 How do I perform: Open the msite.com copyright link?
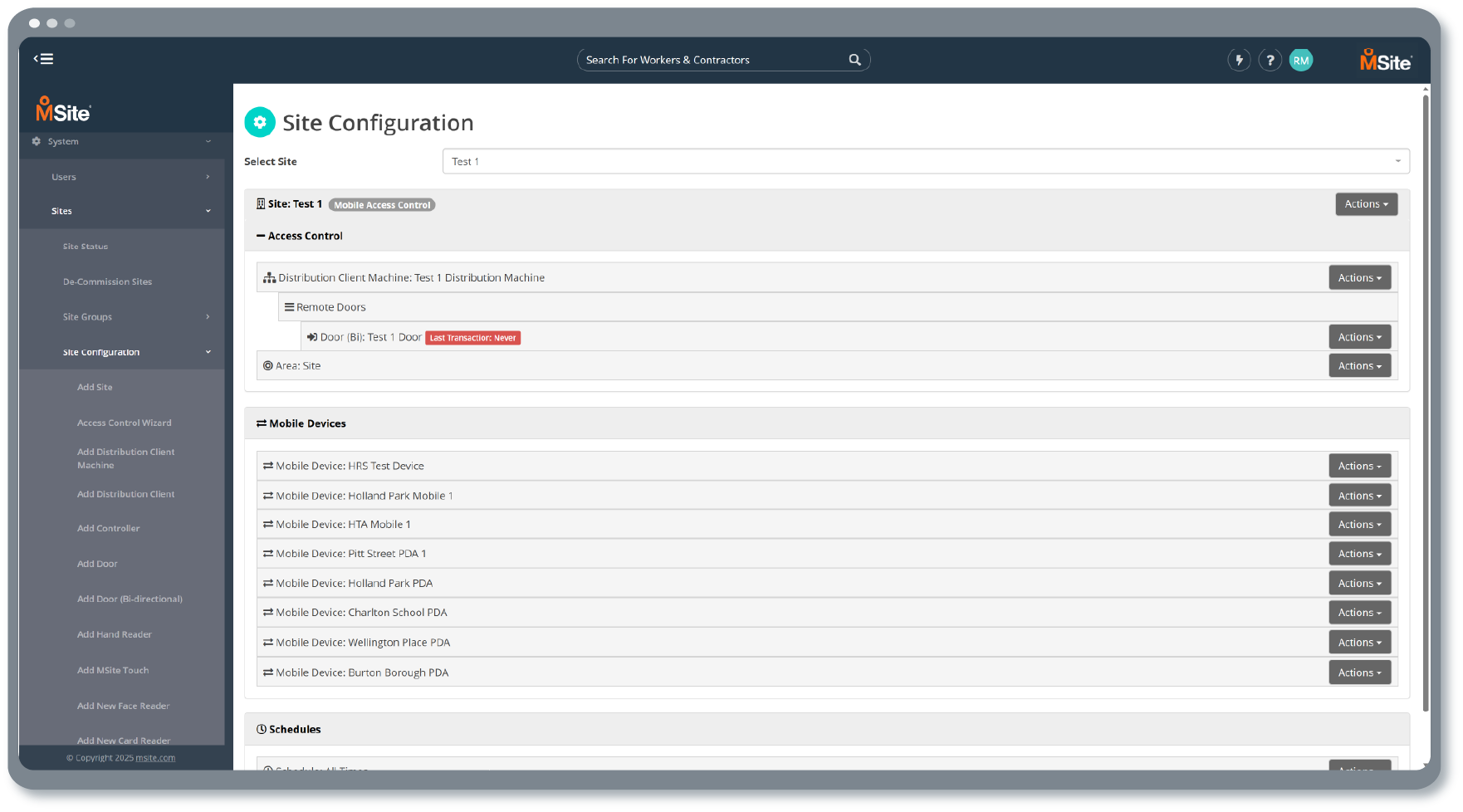pyautogui.click(x=155, y=757)
